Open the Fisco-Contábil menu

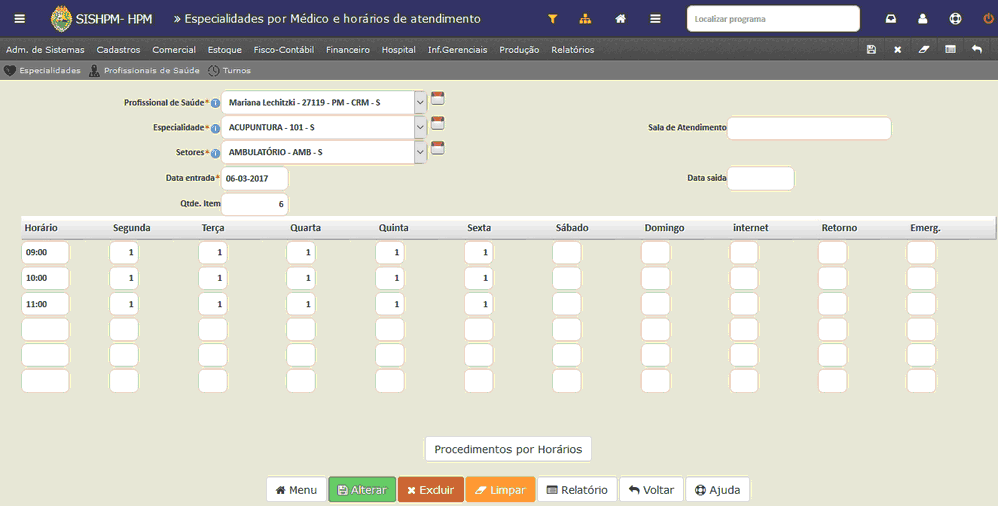coord(284,50)
